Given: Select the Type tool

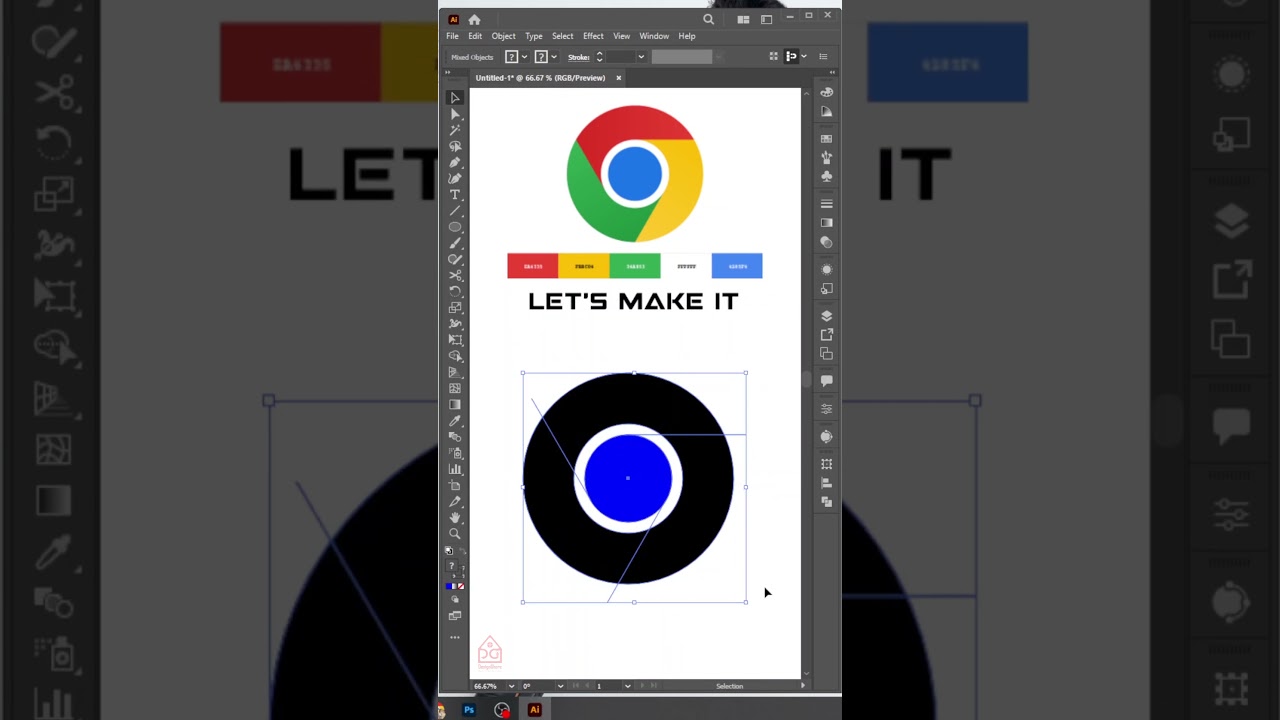Looking at the screenshot, I should pos(455,194).
